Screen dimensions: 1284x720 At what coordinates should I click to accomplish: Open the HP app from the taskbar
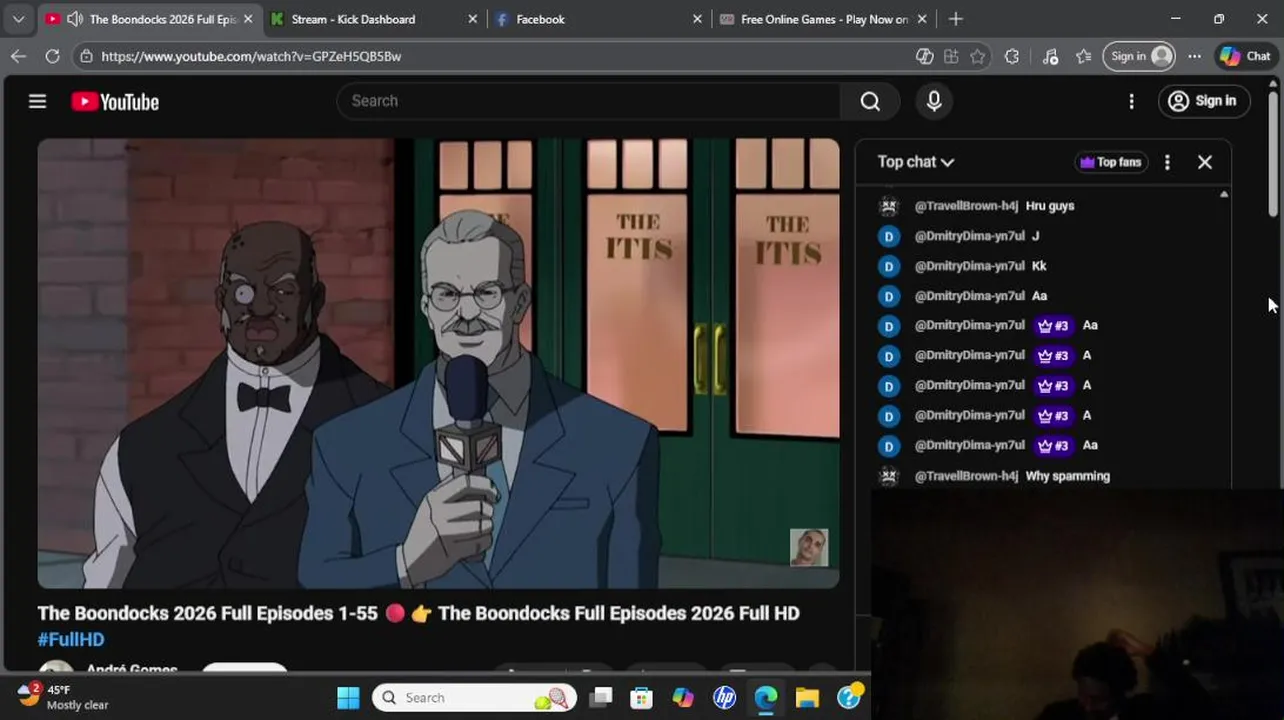(725, 698)
